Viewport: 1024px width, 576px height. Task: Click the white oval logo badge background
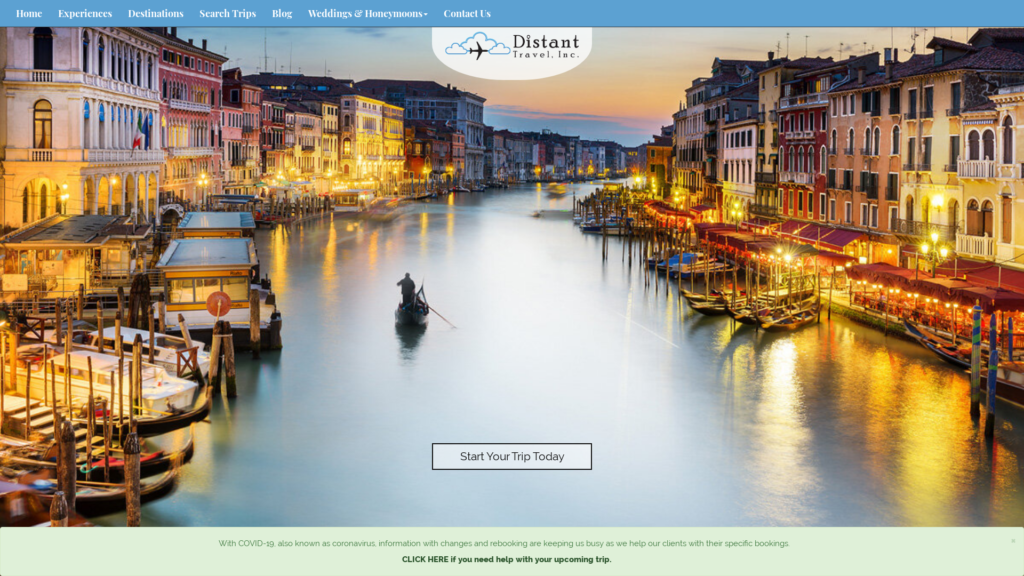pyautogui.click(x=511, y=68)
